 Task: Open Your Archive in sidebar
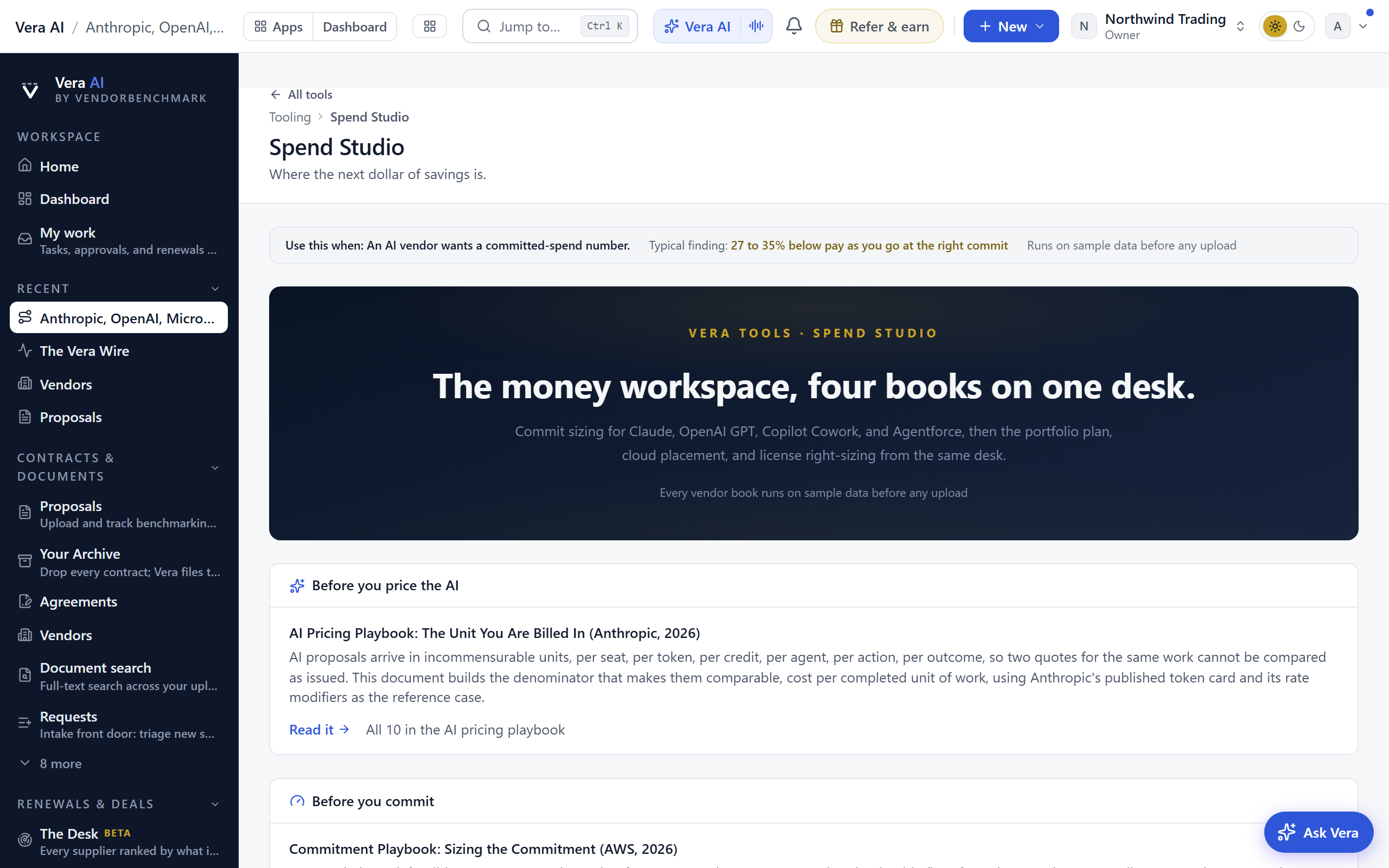pyautogui.click(x=119, y=562)
